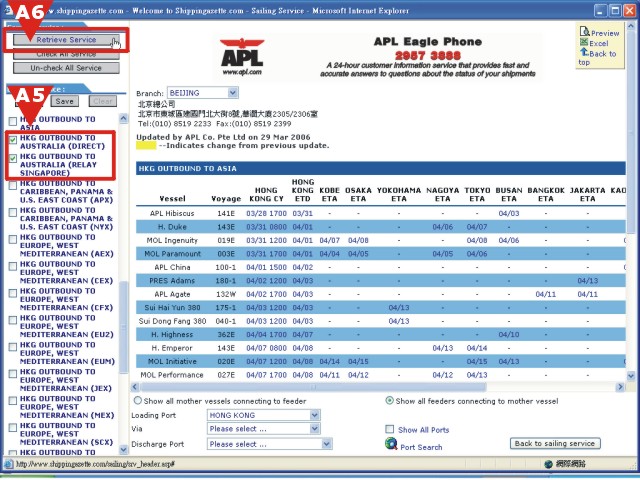Viewport: 640px width, 480px height.
Task: Open the Preview link icon
Action: pos(584,32)
